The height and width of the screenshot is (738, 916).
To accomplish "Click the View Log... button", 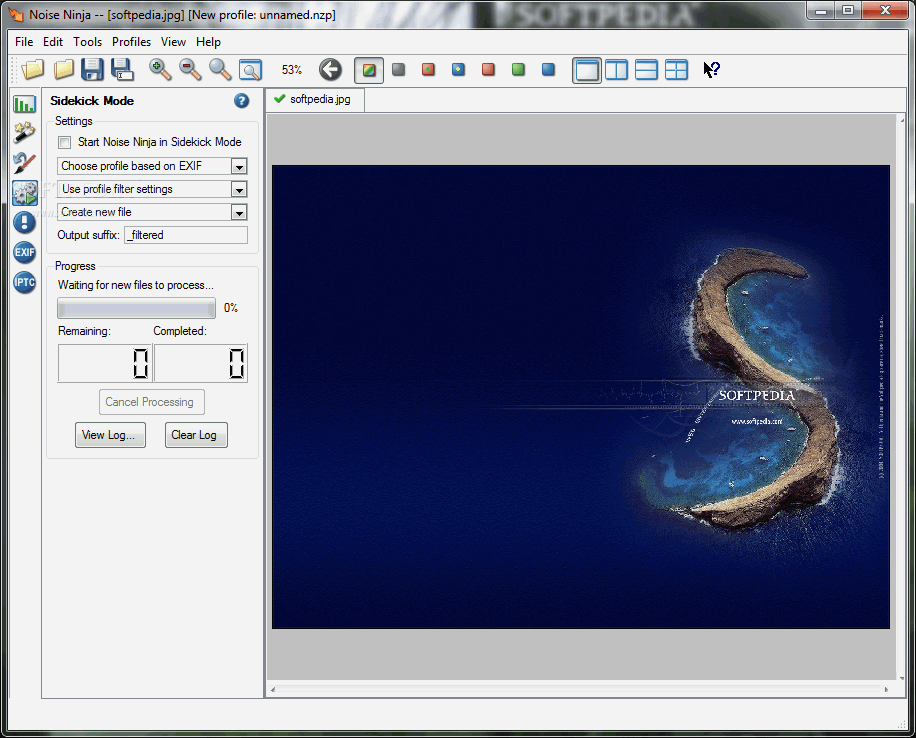I will (x=110, y=435).
